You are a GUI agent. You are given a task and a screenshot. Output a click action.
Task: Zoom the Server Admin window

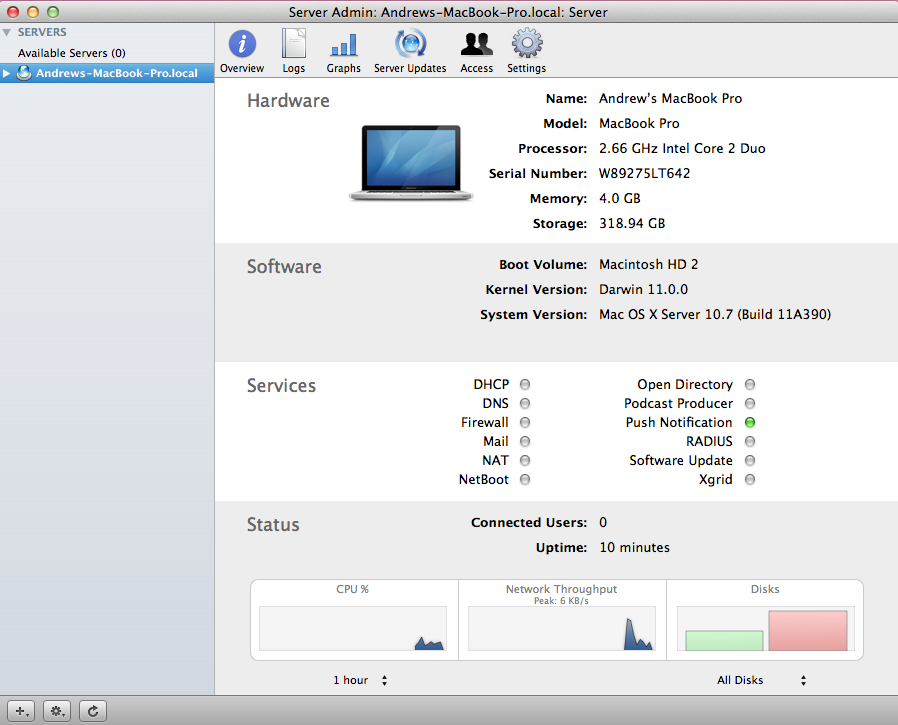pos(53,11)
